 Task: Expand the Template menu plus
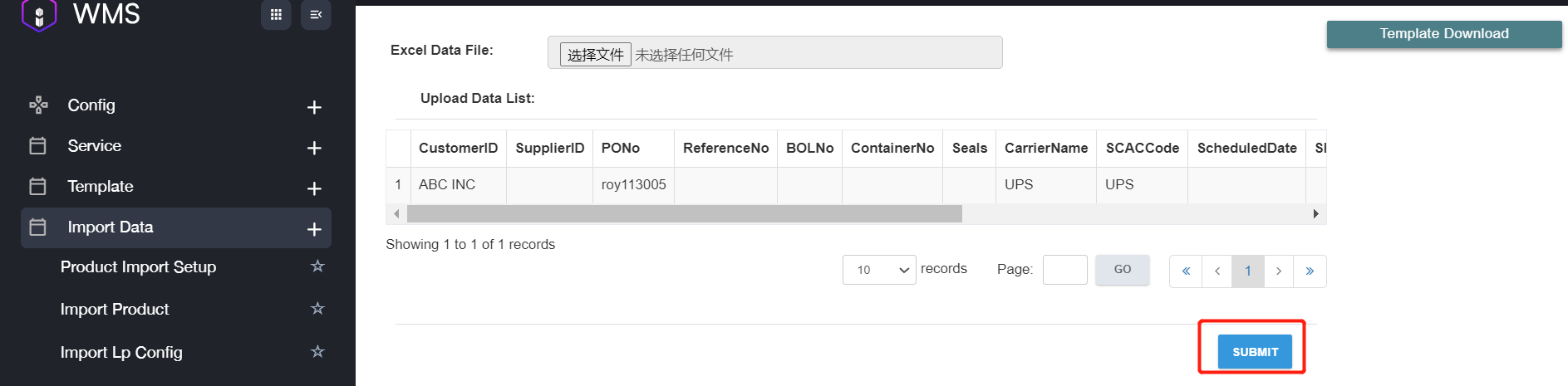314,188
